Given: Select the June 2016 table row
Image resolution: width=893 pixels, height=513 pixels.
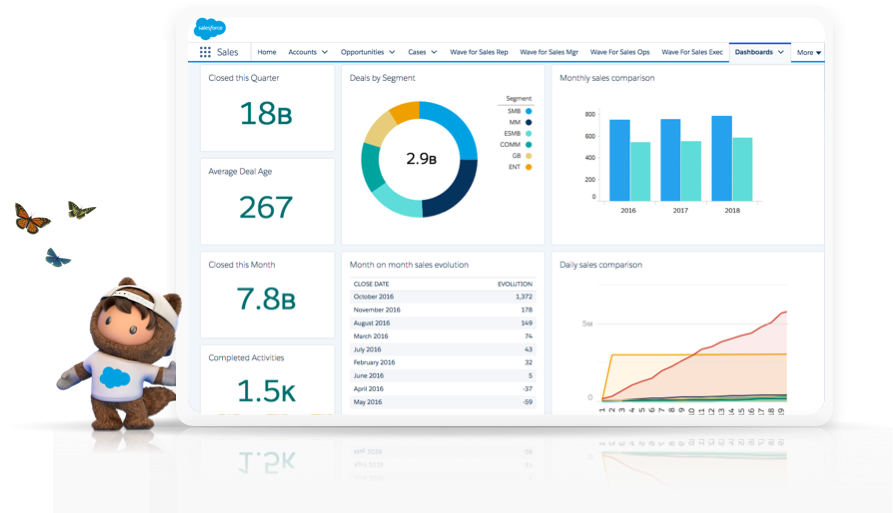Looking at the screenshot, I should tap(443, 375).
